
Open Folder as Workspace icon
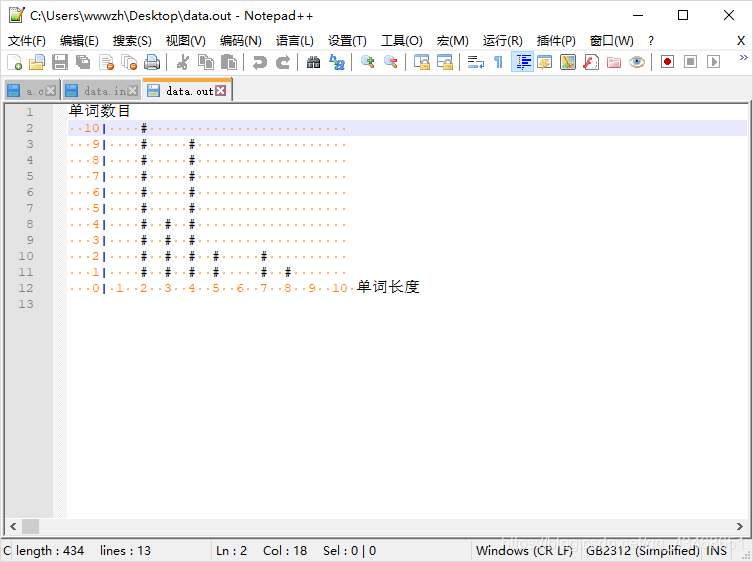614,62
